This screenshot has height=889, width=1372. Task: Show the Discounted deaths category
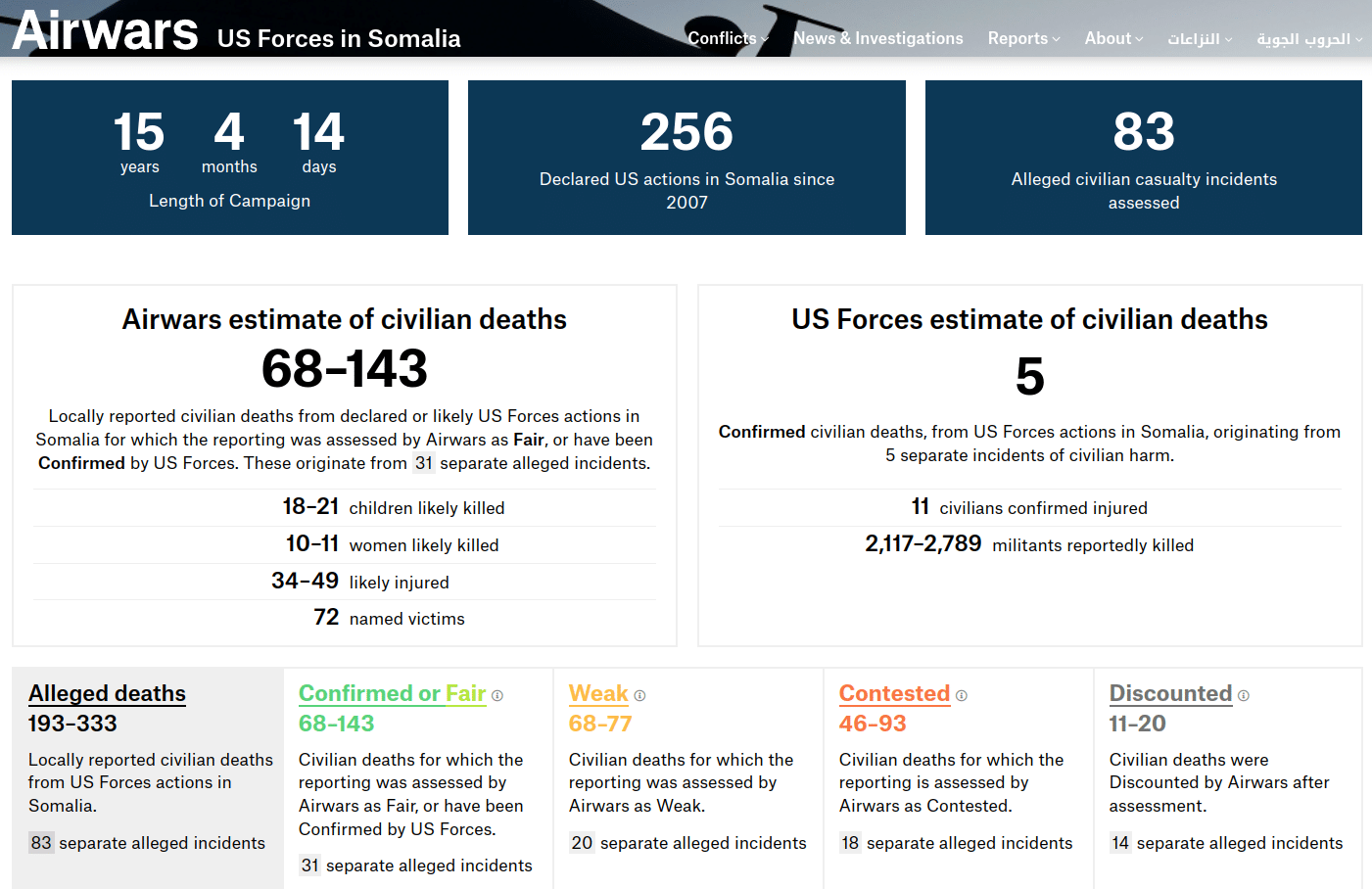point(1170,693)
